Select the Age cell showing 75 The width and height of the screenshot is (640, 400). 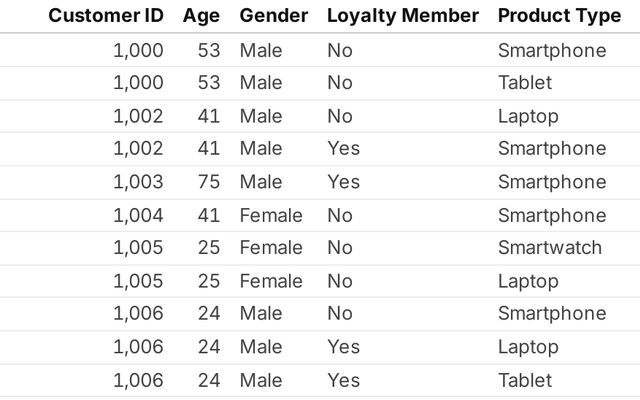point(208,182)
